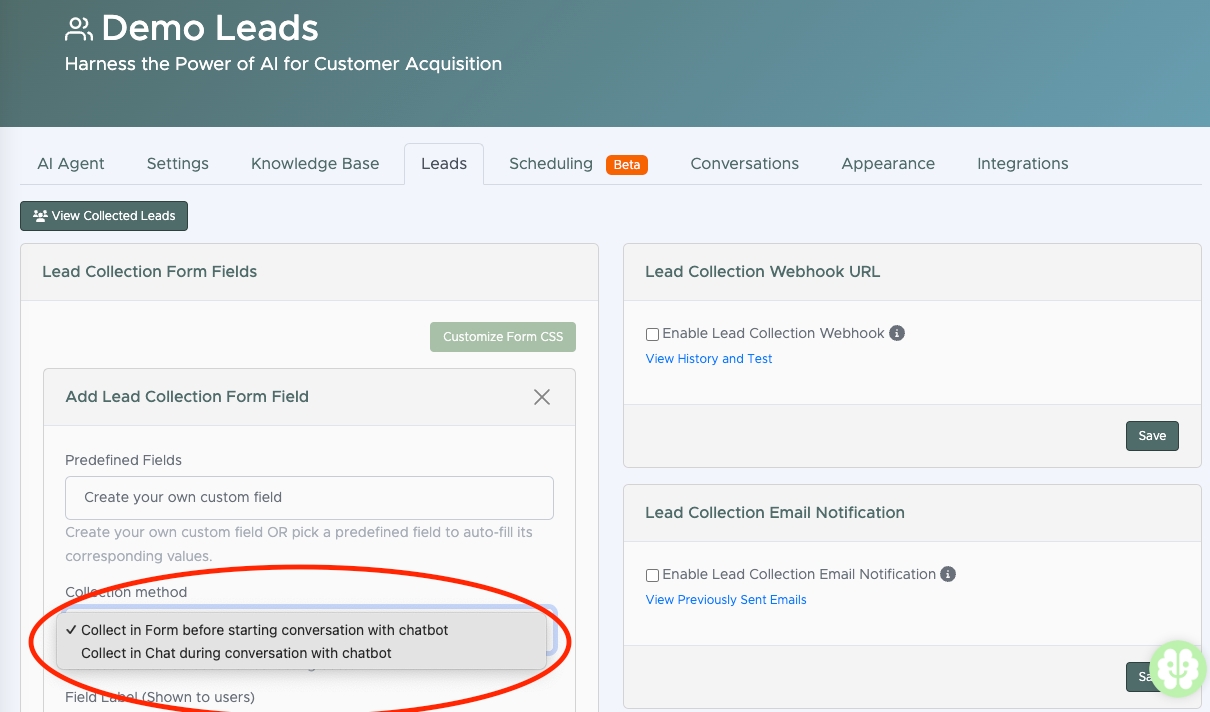Screen dimensions: 1210x712
Task: Open View History and Test link
Action: [709, 359]
